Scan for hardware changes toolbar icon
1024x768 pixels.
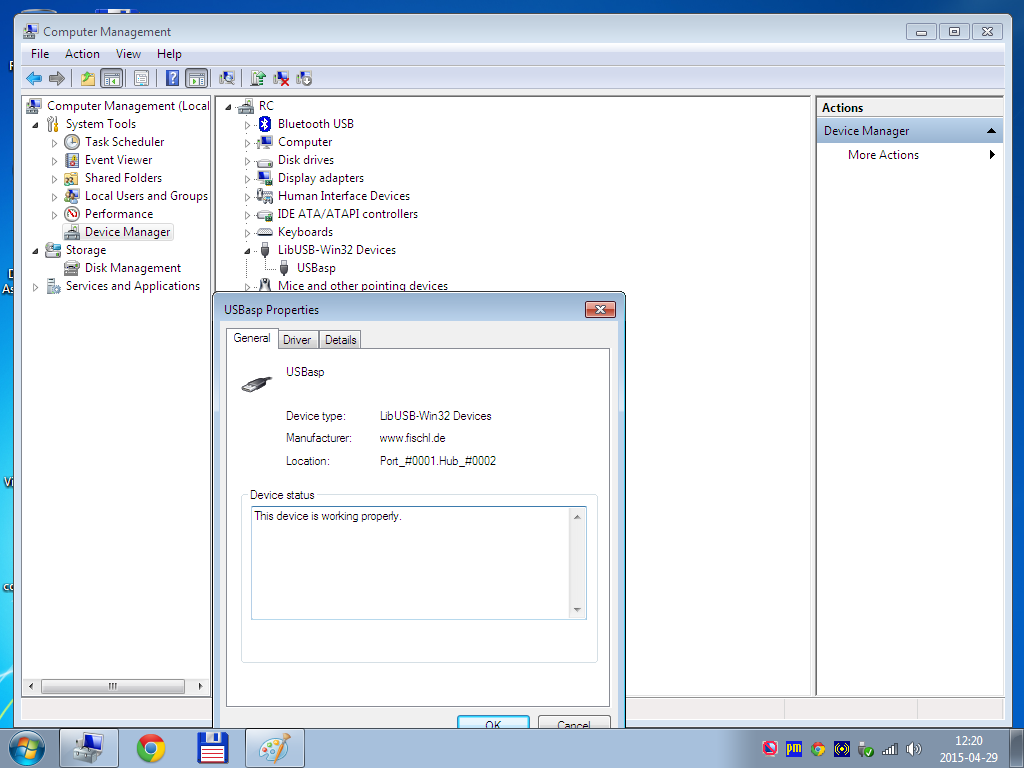pyautogui.click(x=228, y=78)
